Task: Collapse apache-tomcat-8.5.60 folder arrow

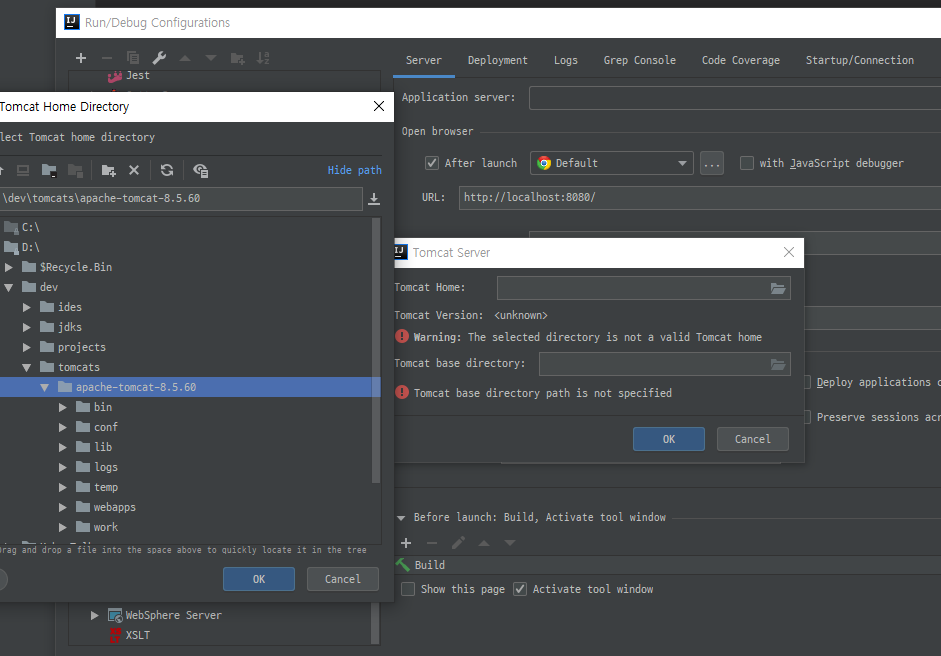Action: pos(45,388)
